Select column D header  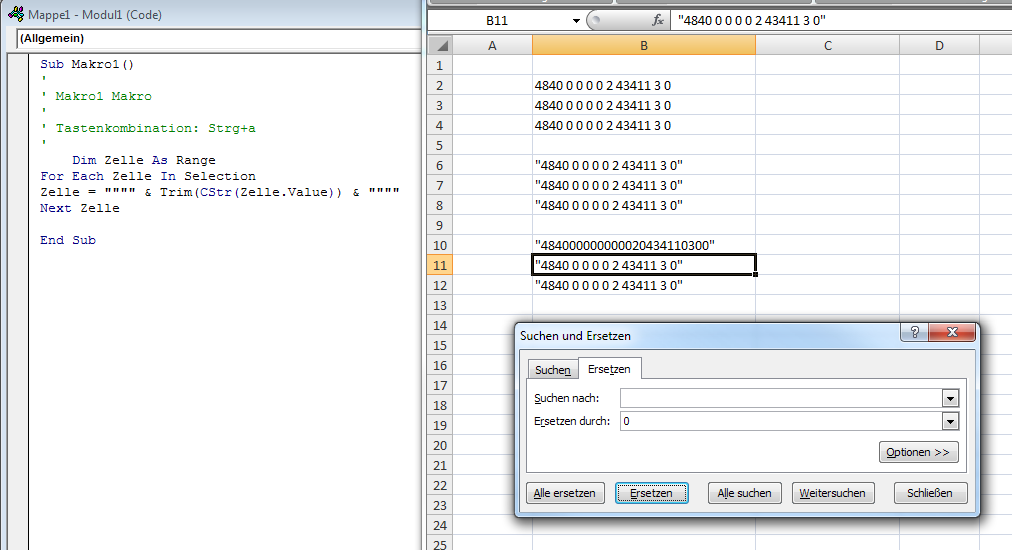(x=939, y=46)
